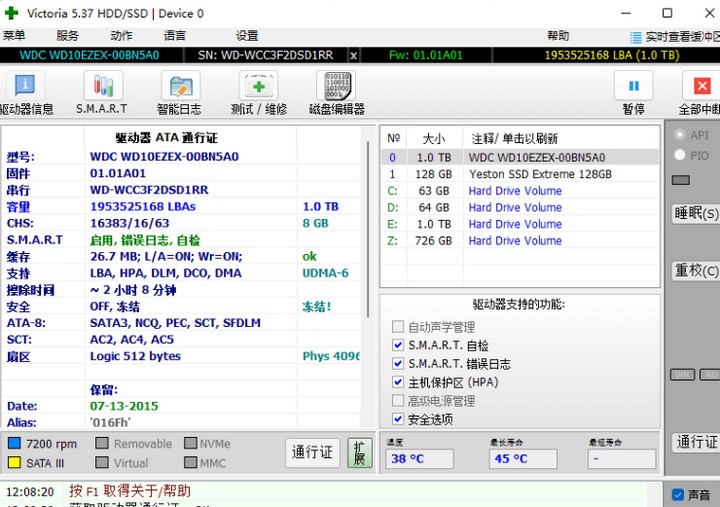
Task: Open the 菜单 menu
Action: (15, 35)
